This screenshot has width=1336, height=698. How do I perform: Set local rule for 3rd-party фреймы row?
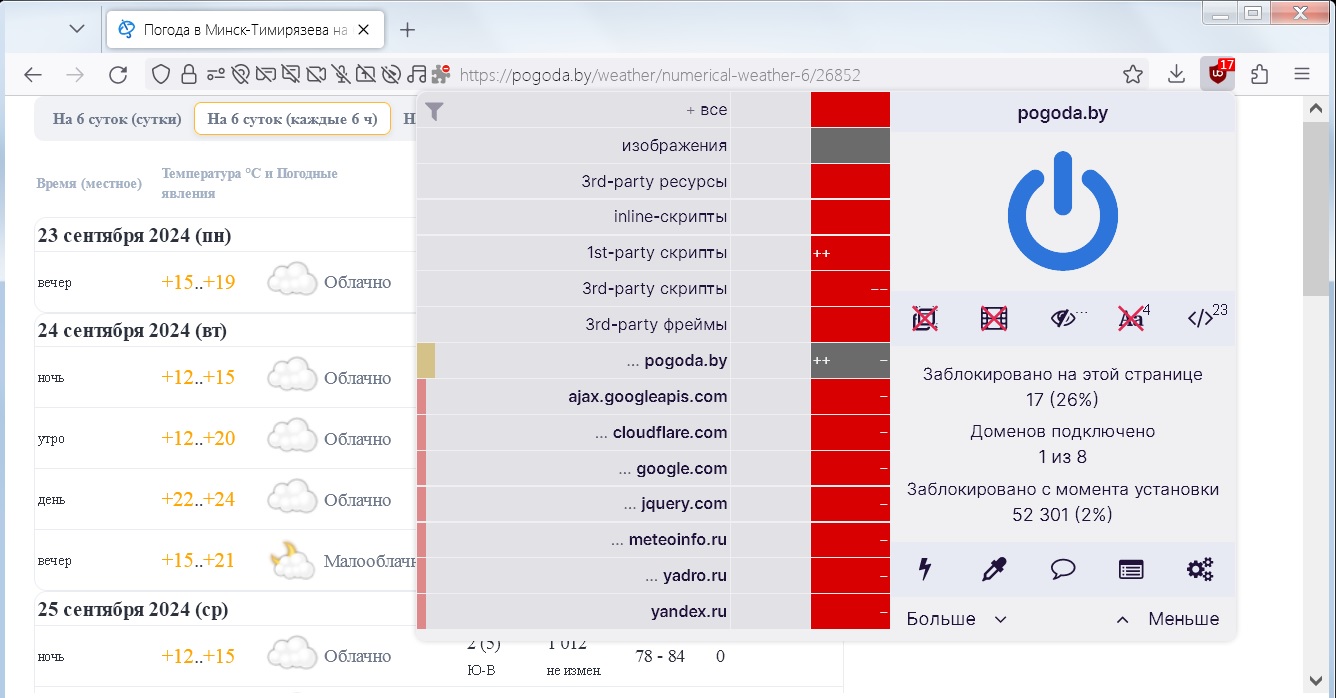pyautogui.click(x=850, y=325)
